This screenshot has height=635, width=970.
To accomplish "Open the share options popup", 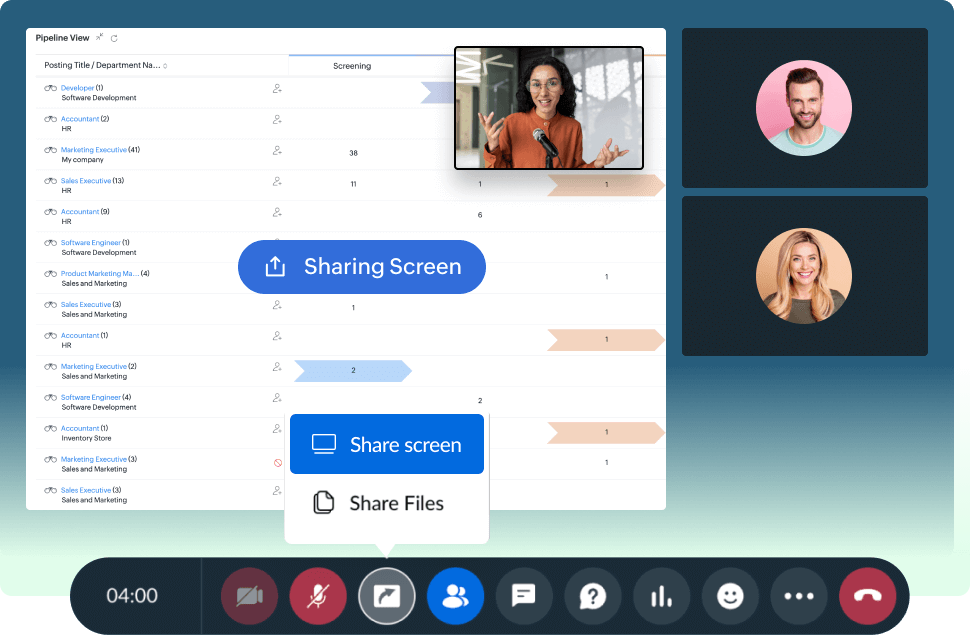I will click(x=387, y=595).
